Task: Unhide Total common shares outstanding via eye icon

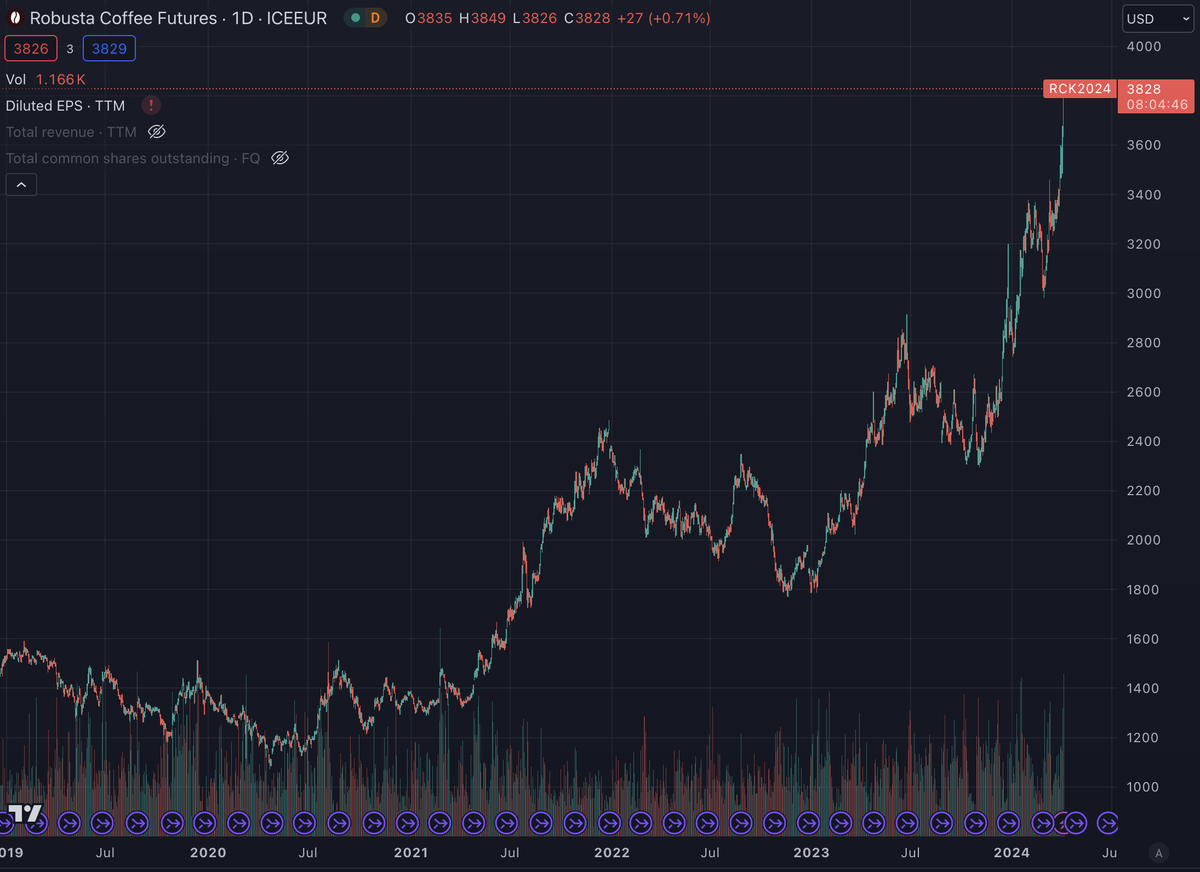Action: click(280, 158)
